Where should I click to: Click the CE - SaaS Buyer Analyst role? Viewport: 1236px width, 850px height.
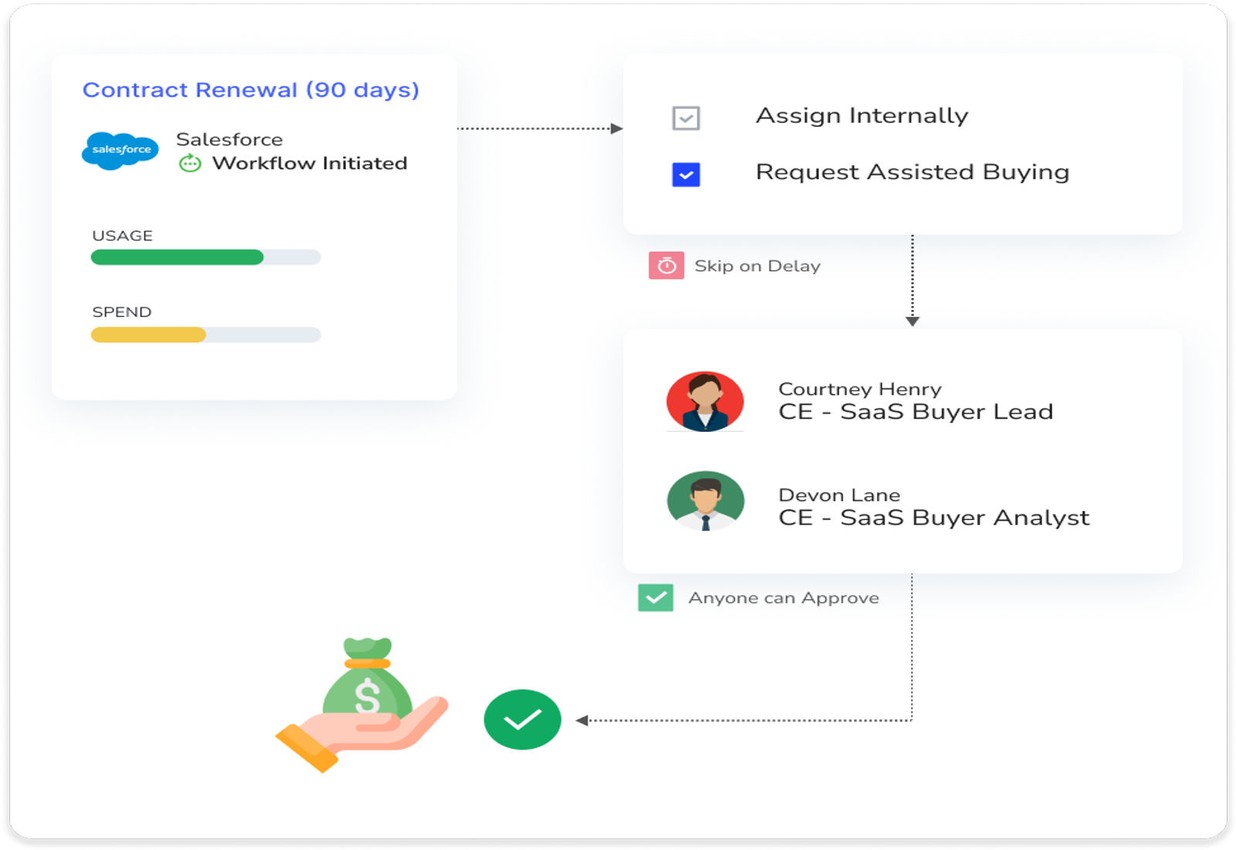[933, 518]
